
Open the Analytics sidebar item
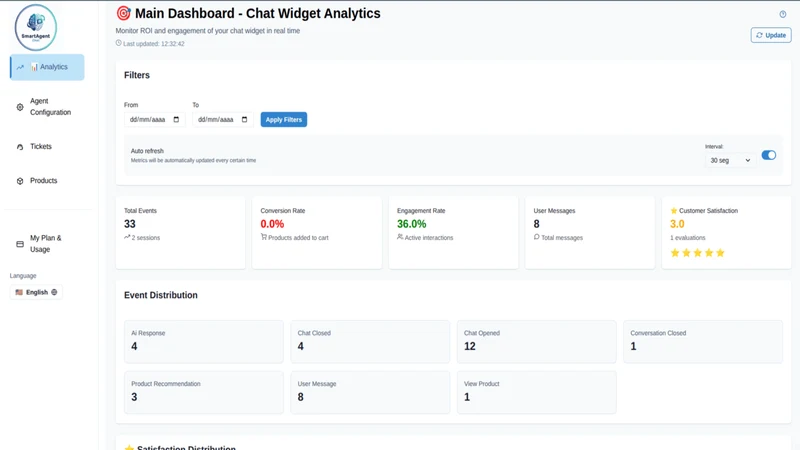(x=47, y=67)
